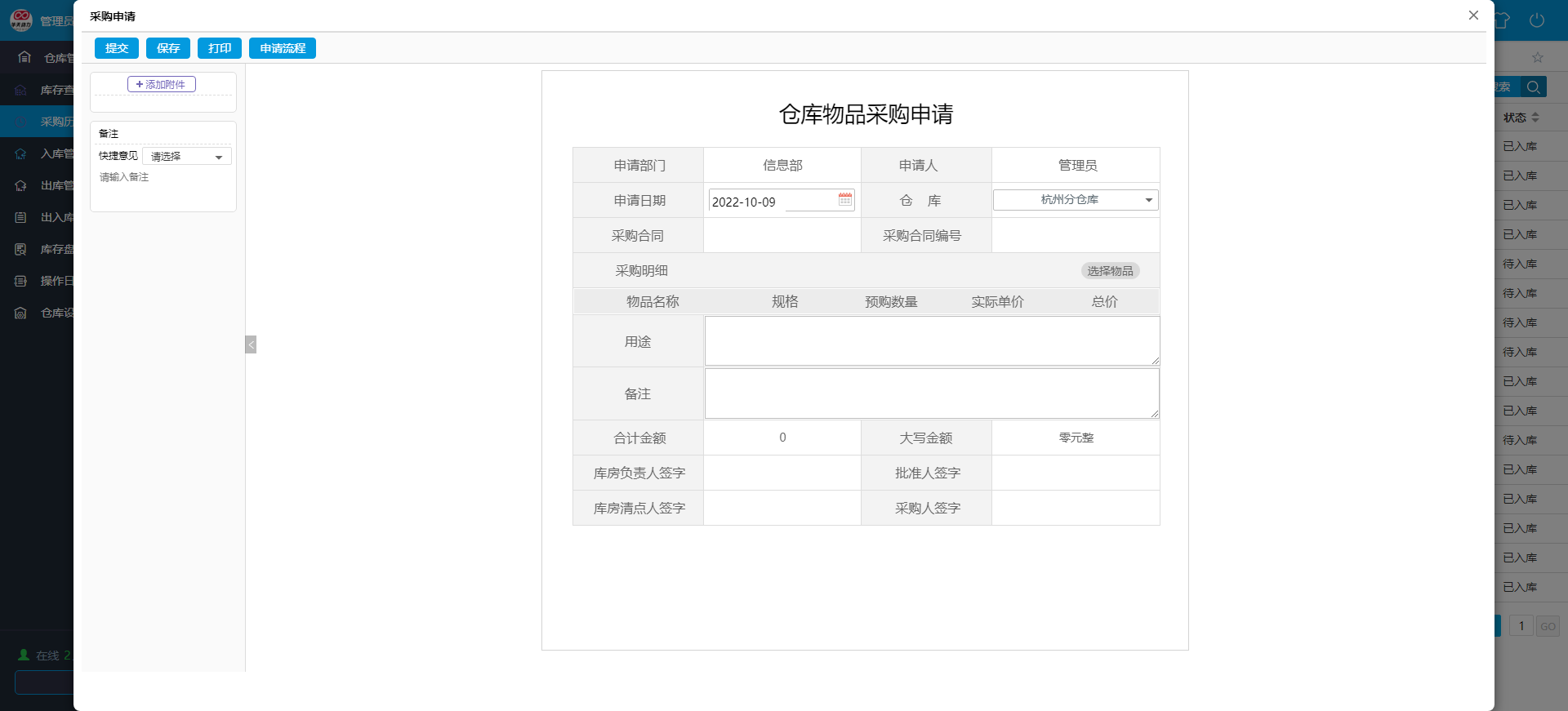Click the magnifier search icon
The width and height of the screenshot is (1568, 711).
[x=1533, y=87]
